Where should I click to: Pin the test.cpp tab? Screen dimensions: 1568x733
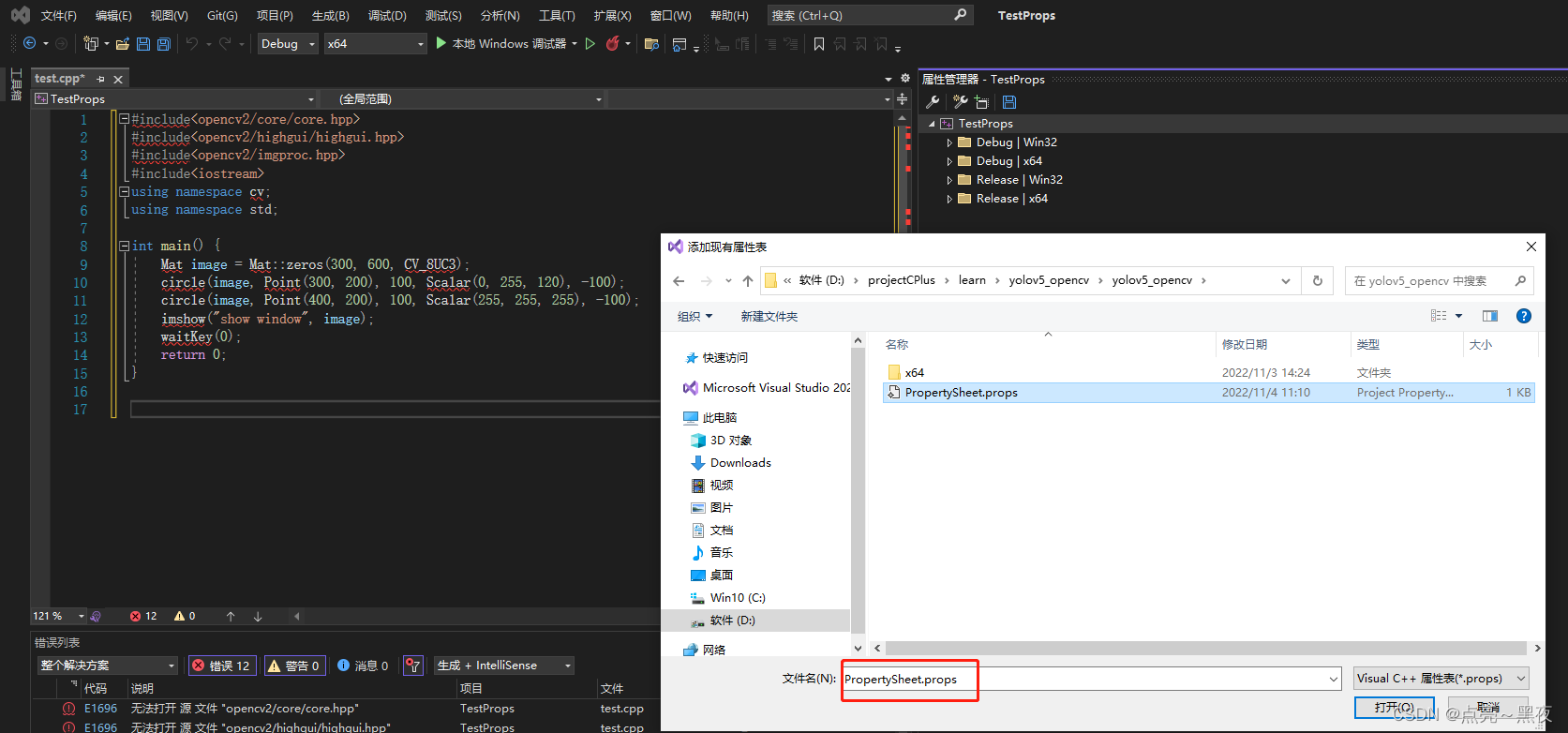tap(101, 79)
